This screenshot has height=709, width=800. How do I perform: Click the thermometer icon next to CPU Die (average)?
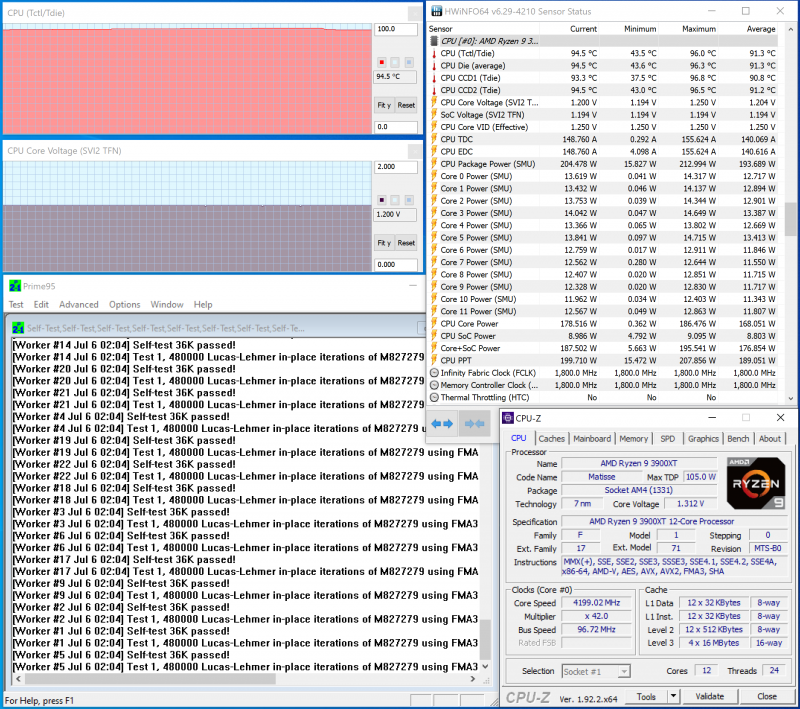[434, 66]
